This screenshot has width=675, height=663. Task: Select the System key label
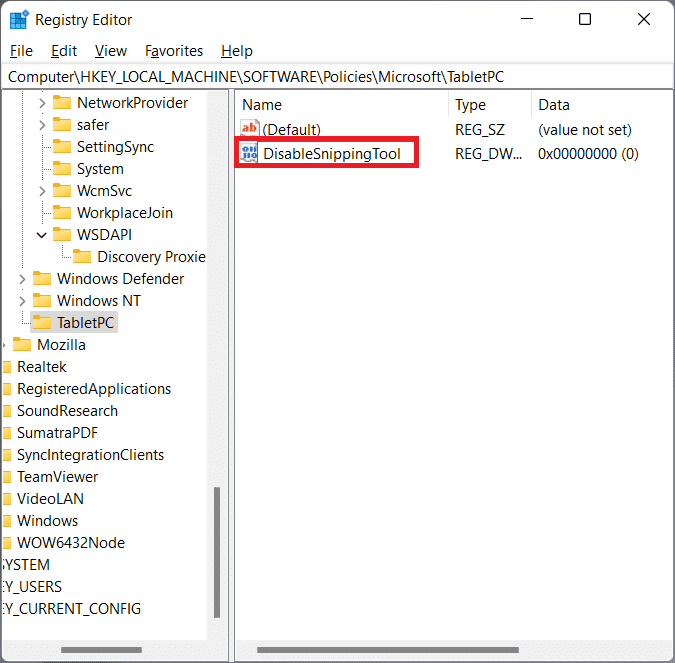[x=100, y=169]
